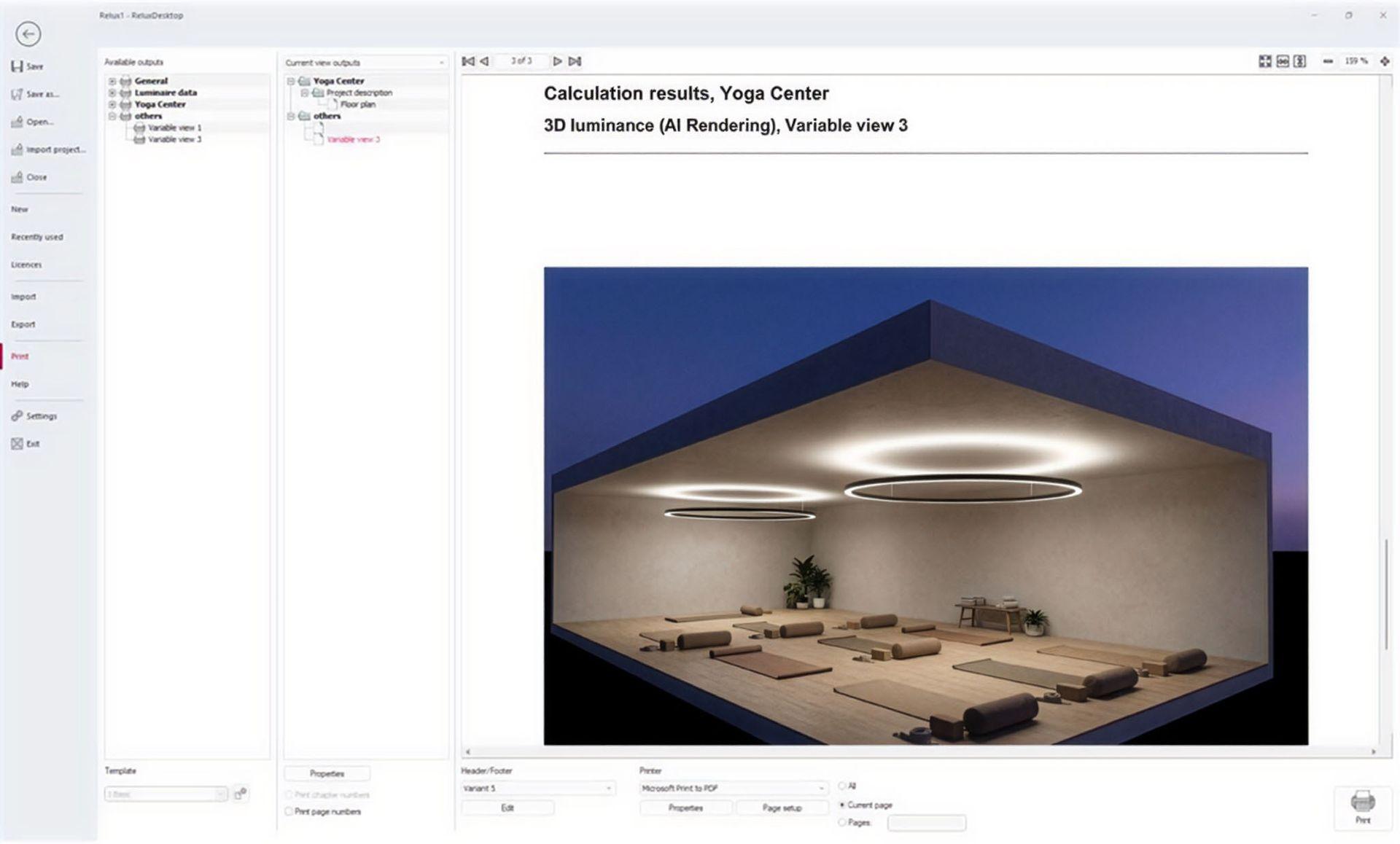Click the horizontal scrollbar right arrow
This screenshot has width=1400, height=844.
(x=1374, y=751)
